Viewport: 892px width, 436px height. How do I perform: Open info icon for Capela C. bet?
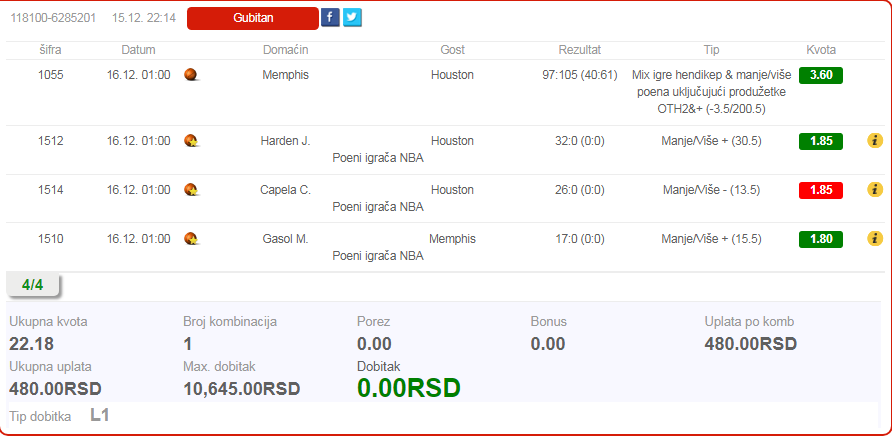tap(874, 190)
